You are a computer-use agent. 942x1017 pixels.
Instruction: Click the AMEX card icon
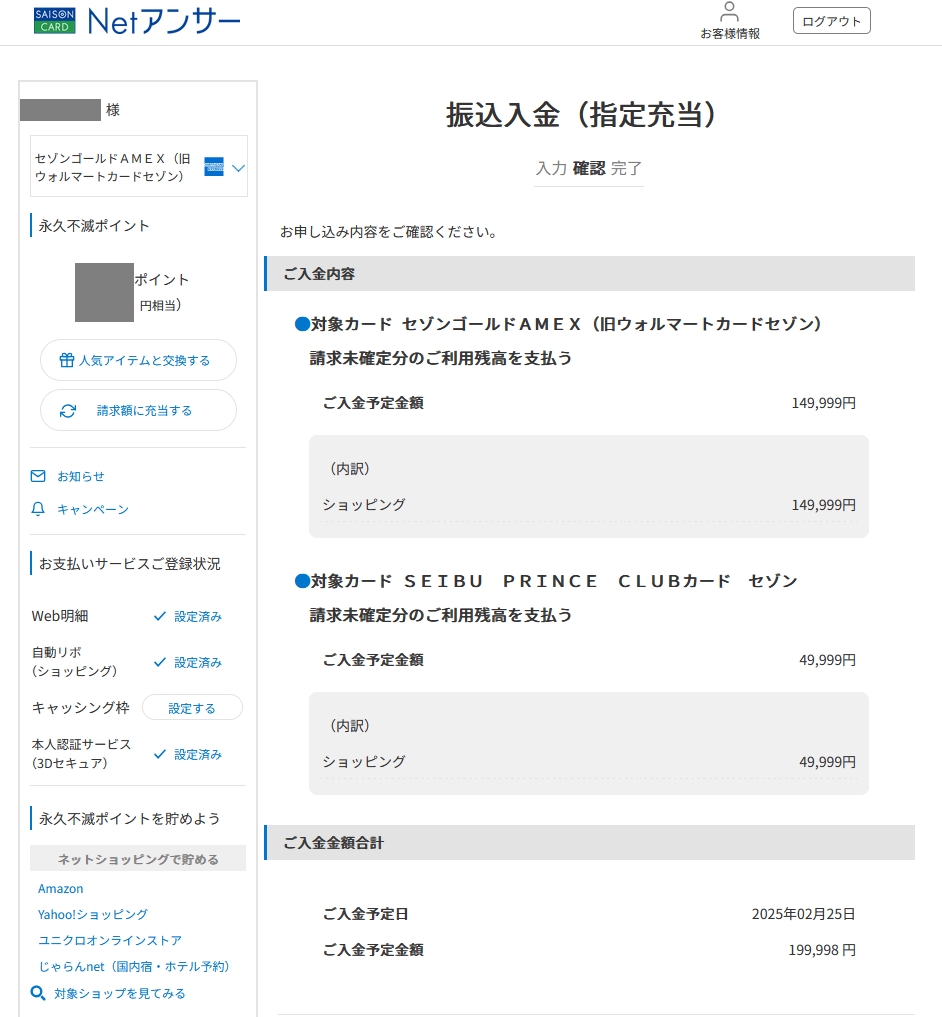213,167
